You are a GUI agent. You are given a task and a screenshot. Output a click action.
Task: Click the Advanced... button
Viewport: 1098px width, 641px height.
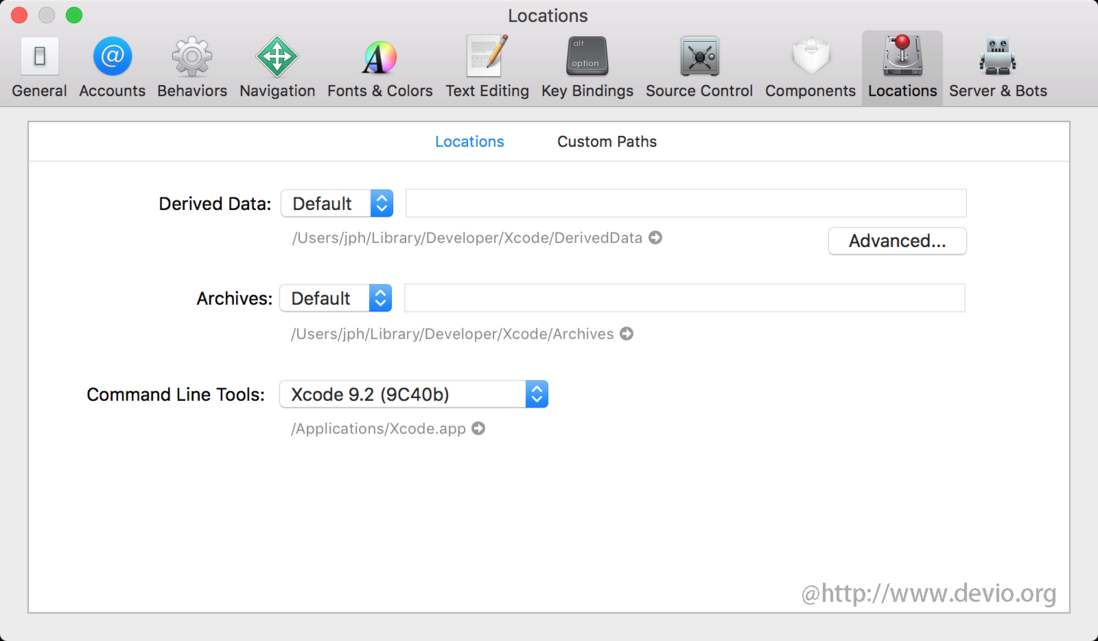(x=897, y=241)
